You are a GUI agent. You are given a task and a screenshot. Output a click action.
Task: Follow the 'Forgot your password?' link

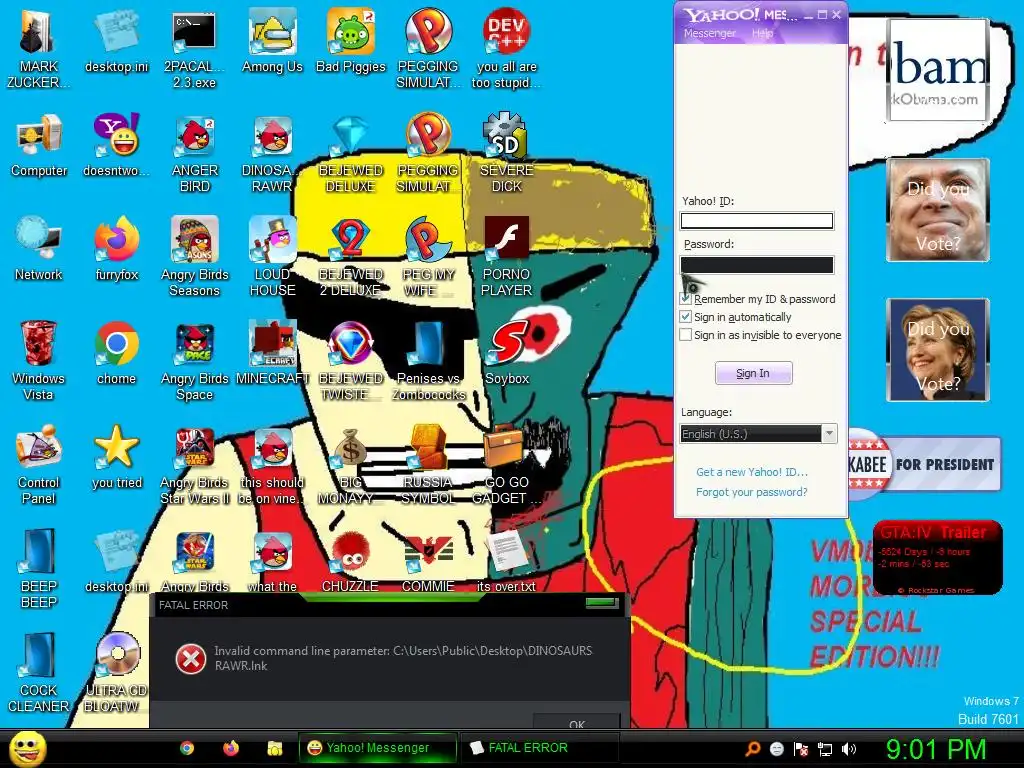pyautogui.click(x=752, y=492)
